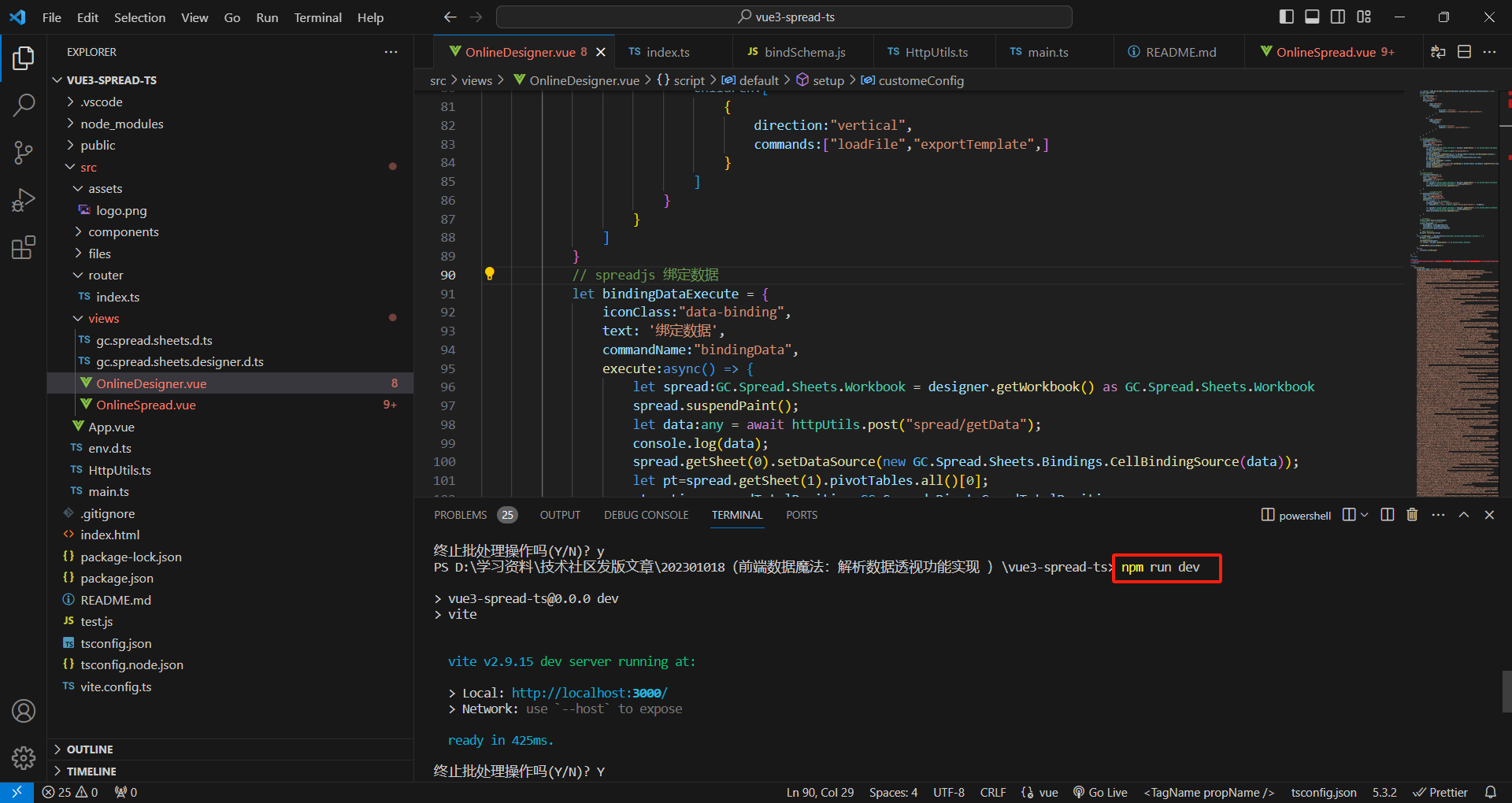Viewport: 1512px width, 803px height.
Task: Collapse the src folder
Action: coord(230,167)
